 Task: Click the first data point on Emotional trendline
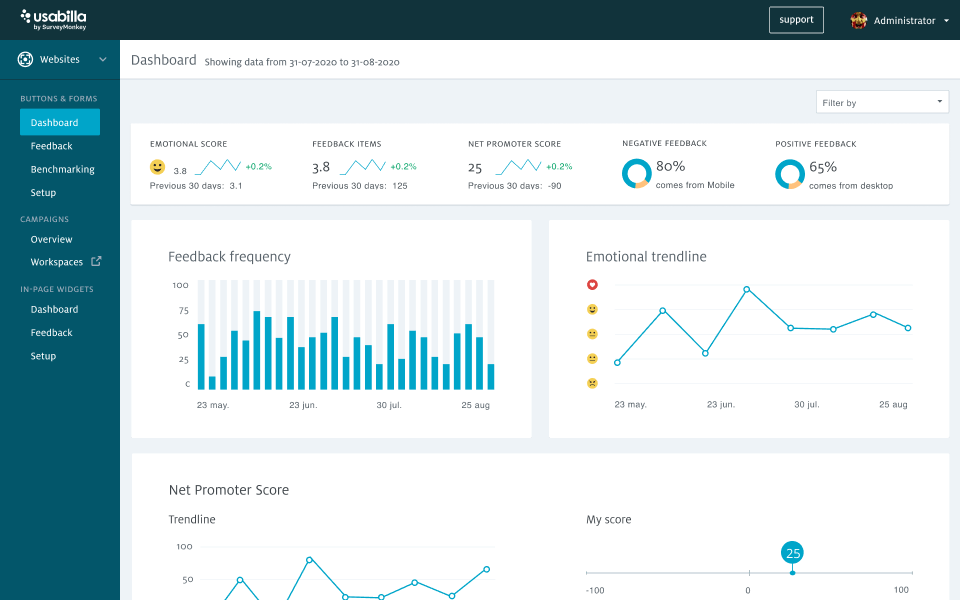tap(617, 362)
